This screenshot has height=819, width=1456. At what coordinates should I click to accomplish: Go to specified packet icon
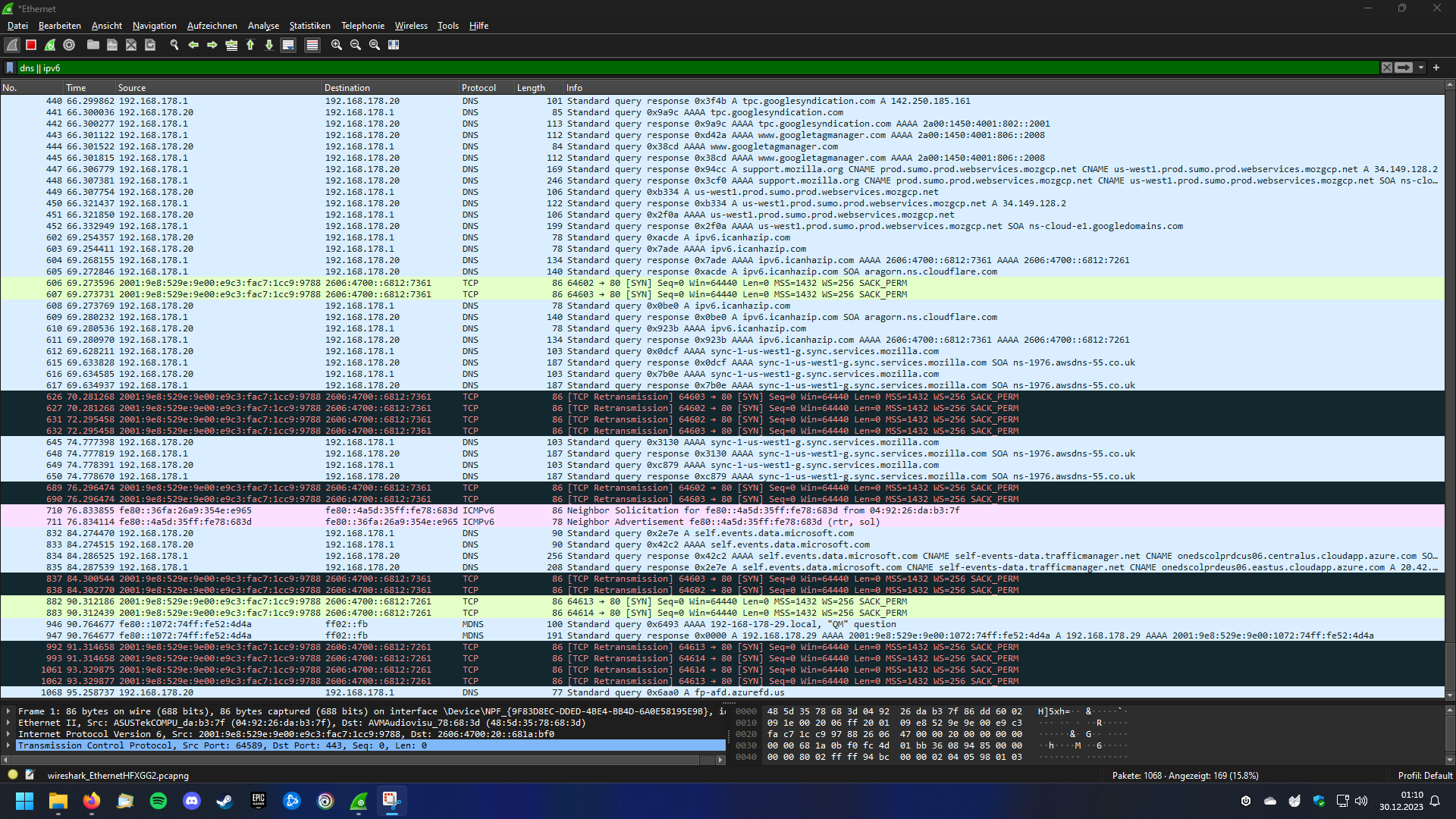pos(231,45)
